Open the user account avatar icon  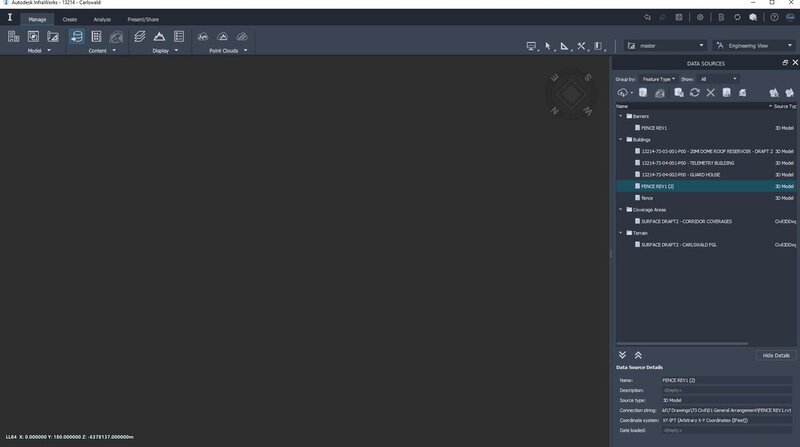(790, 17)
